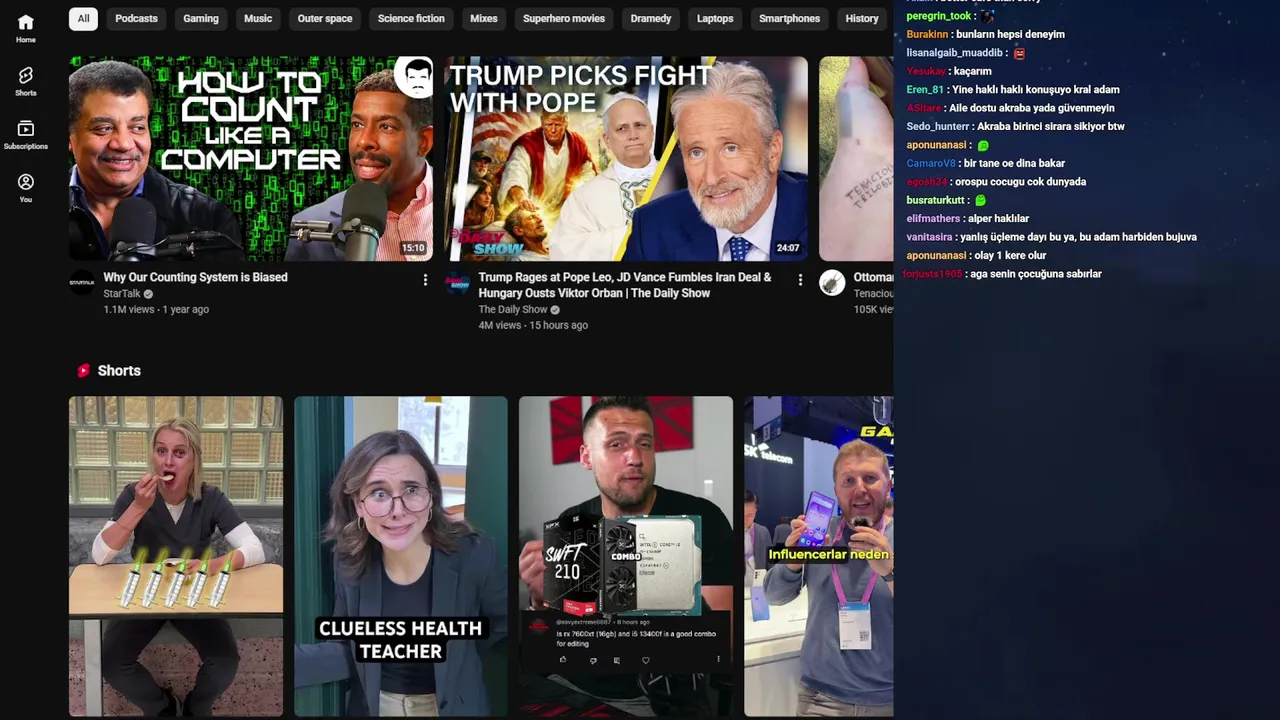The height and width of the screenshot is (720, 1280).
Task: Open more options for the StarTalk video
Action: (425, 280)
